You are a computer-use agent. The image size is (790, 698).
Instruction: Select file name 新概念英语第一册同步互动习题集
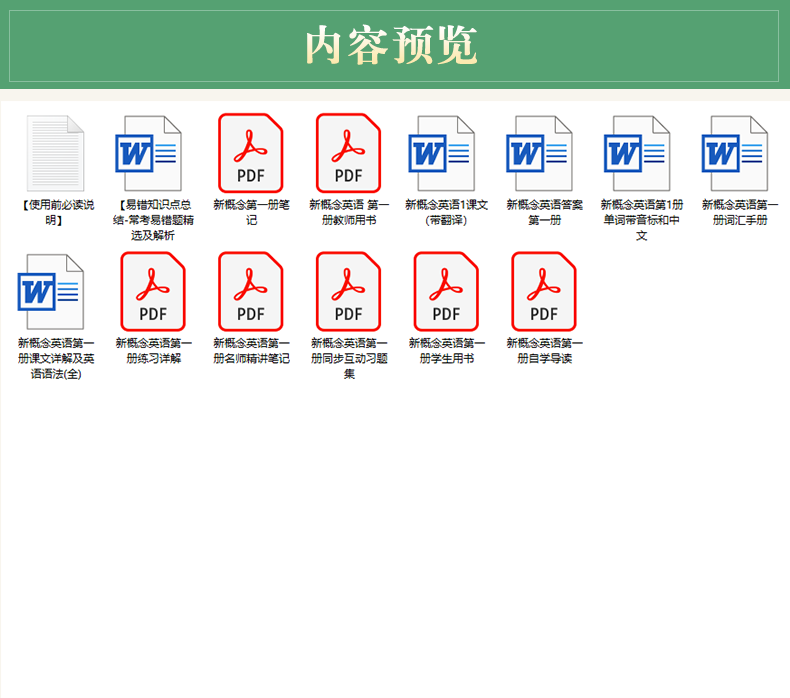point(349,358)
